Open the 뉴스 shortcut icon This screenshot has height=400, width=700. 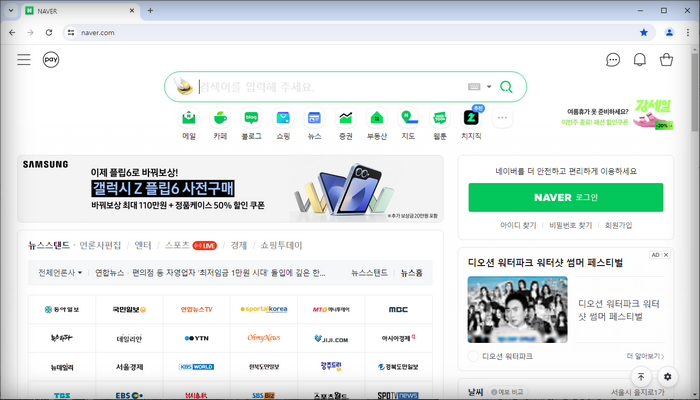pos(314,118)
